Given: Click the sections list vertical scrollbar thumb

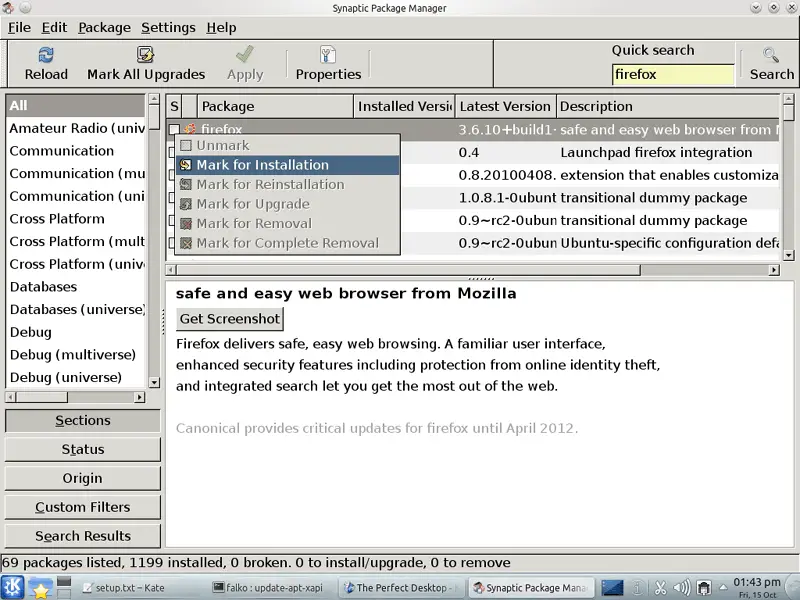Looking at the screenshot, I should tap(154, 118).
